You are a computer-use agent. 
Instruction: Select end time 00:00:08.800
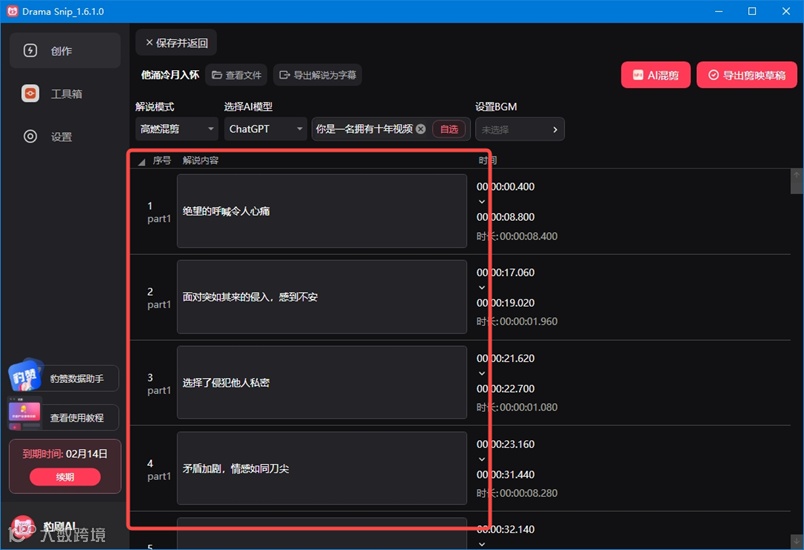click(x=506, y=217)
